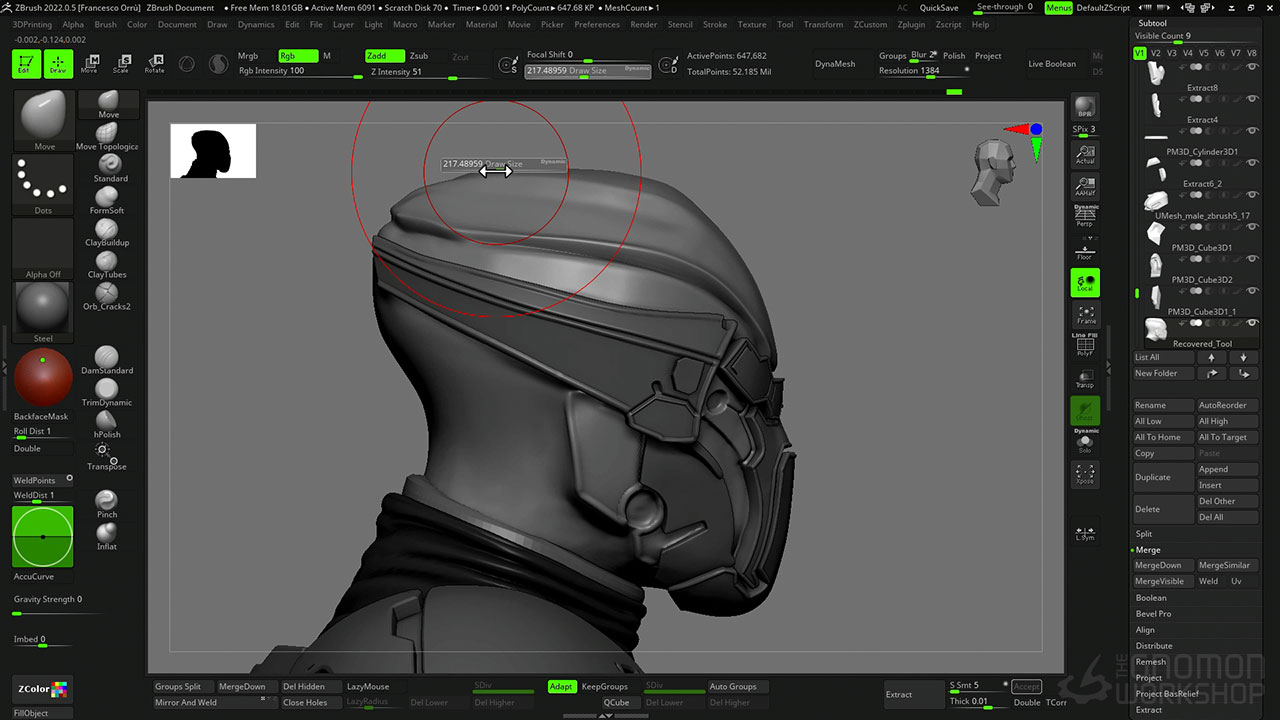The image size is (1280, 720).
Task: Click the silhouette thumbnail in viewport
Action: tap(213, 151)
